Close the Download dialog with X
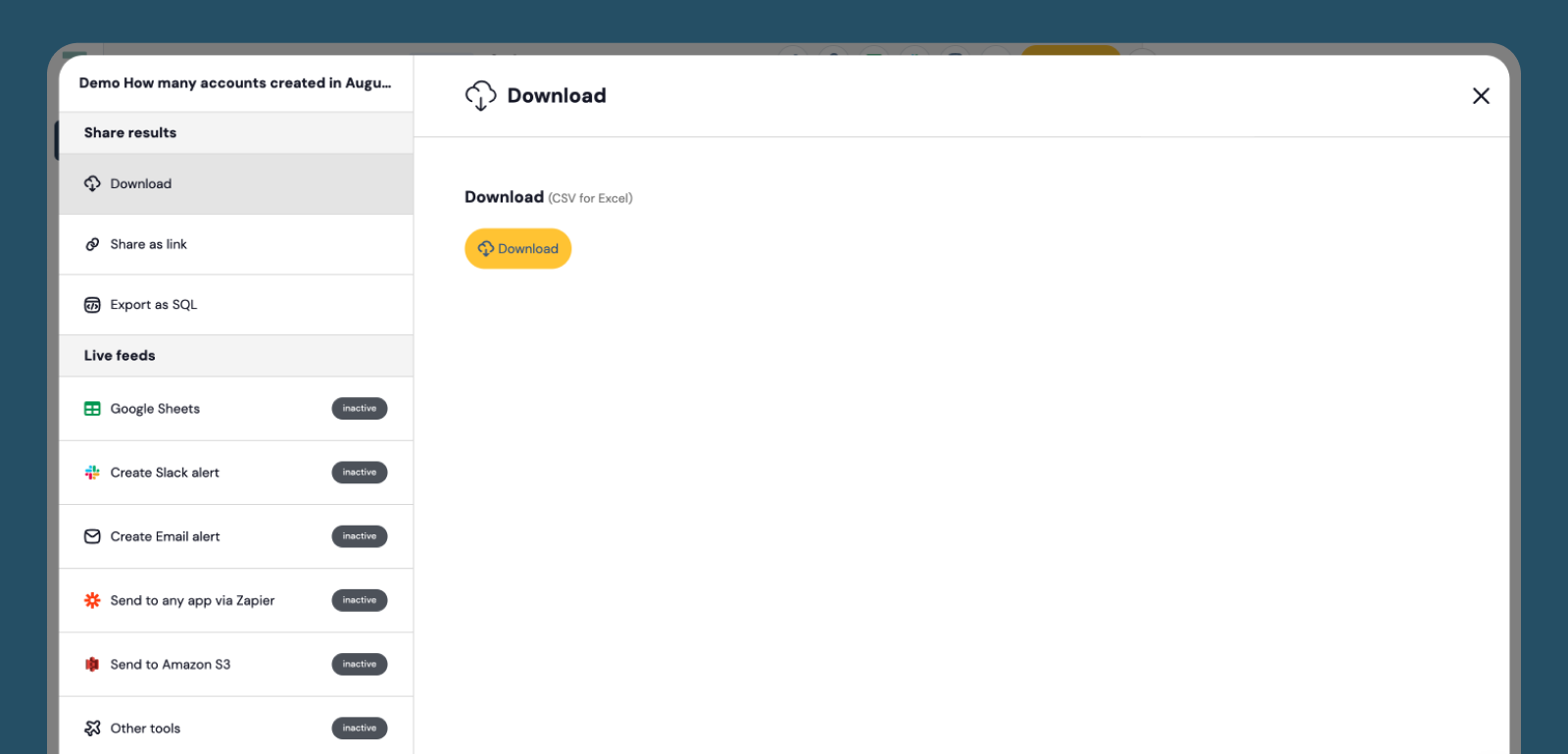Image resolution: width=1568 pixels, height=754 pixels. (1481, 95)
